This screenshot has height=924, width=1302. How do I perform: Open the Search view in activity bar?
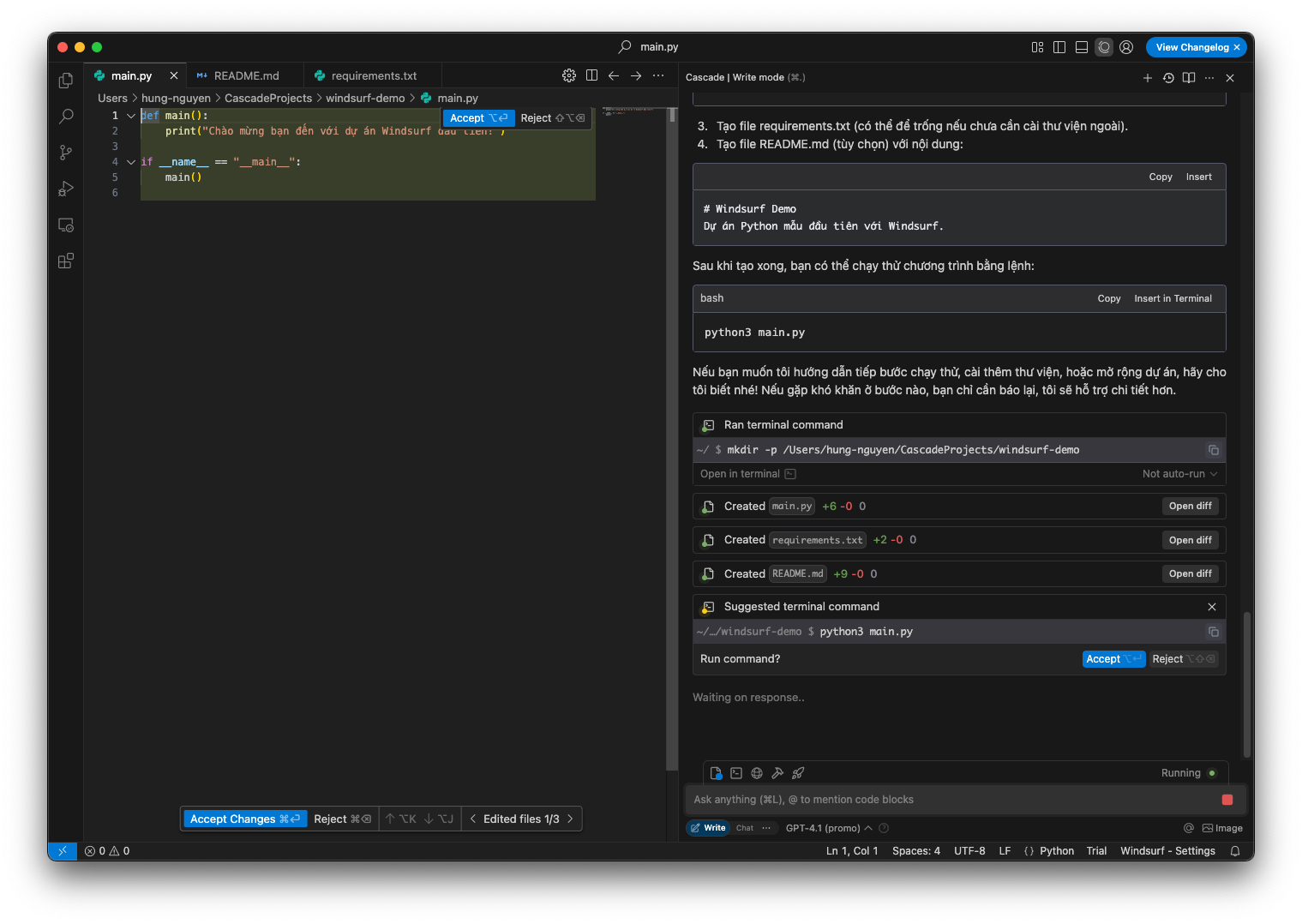coord(66,117)
